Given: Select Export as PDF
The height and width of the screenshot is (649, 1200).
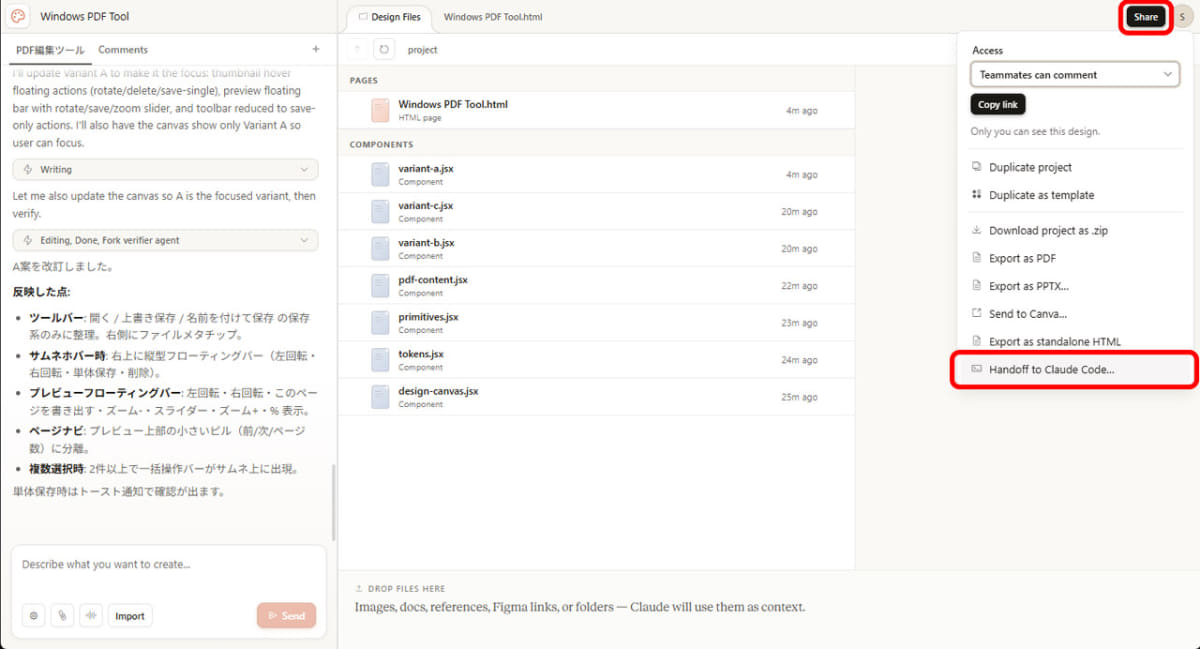Looking at the screenshot, I should click(1022, 258).
